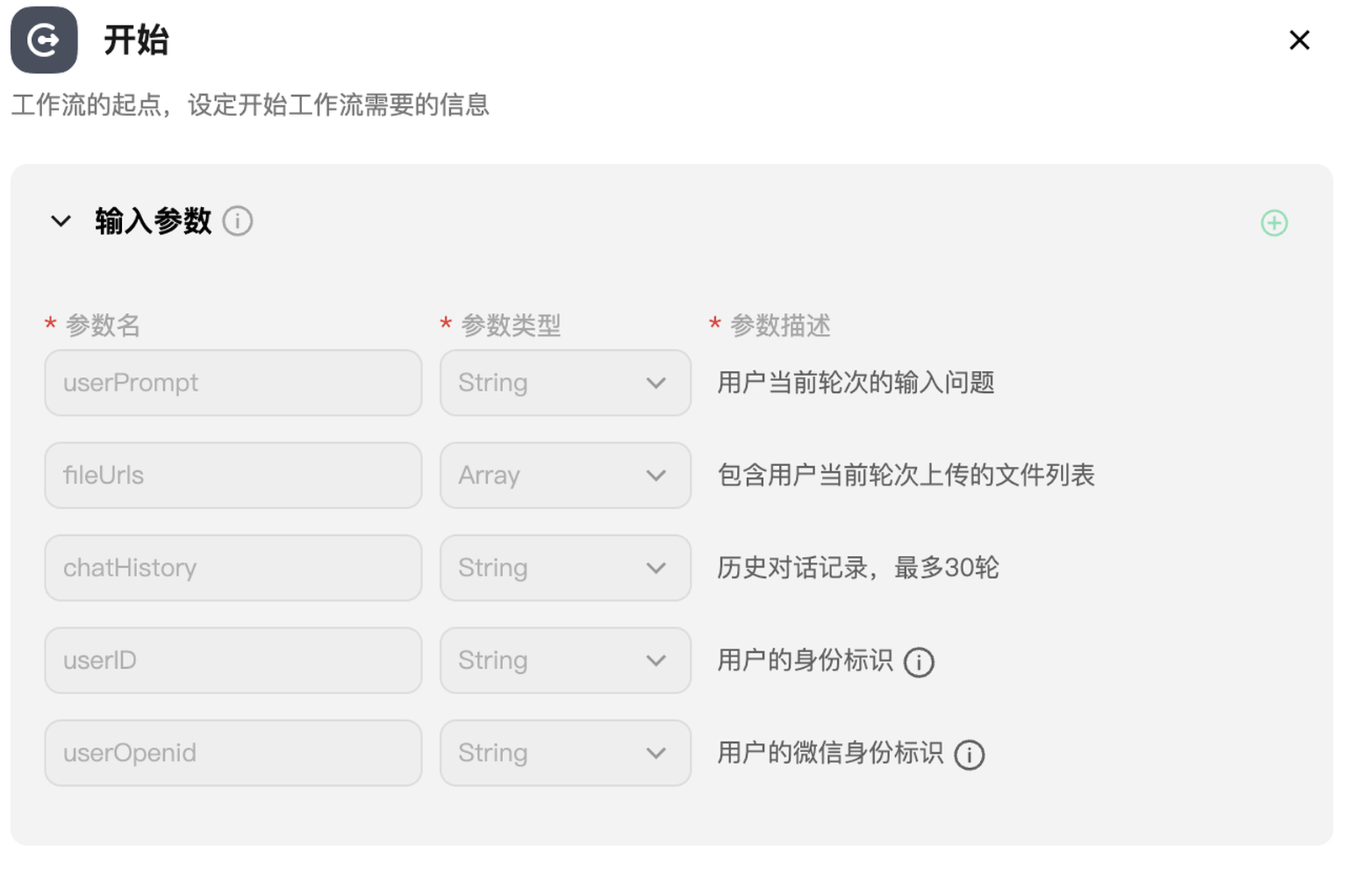
Task: Click the userPrompt parameter name field
Action: coord(233,383)
